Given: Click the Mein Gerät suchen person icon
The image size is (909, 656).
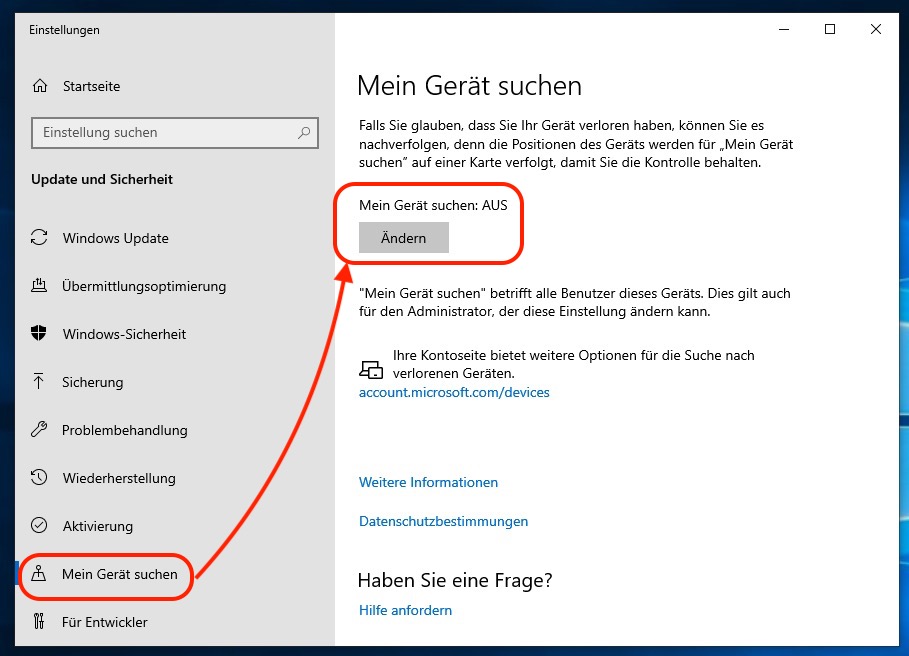Looking at the screenshot, I should 39,573.
